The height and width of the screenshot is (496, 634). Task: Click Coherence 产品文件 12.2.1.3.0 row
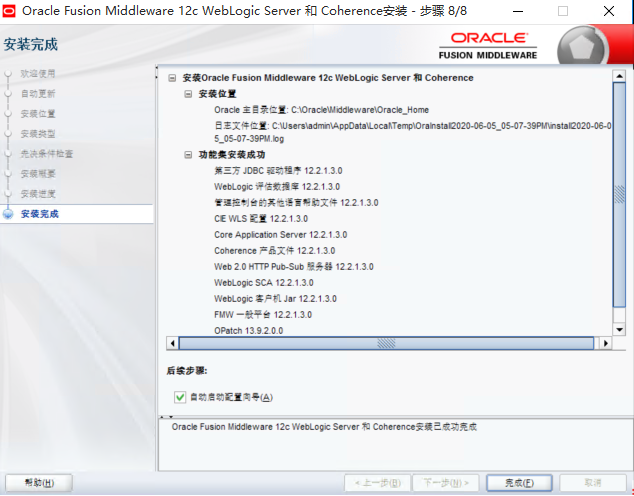[x=275, y=251]
